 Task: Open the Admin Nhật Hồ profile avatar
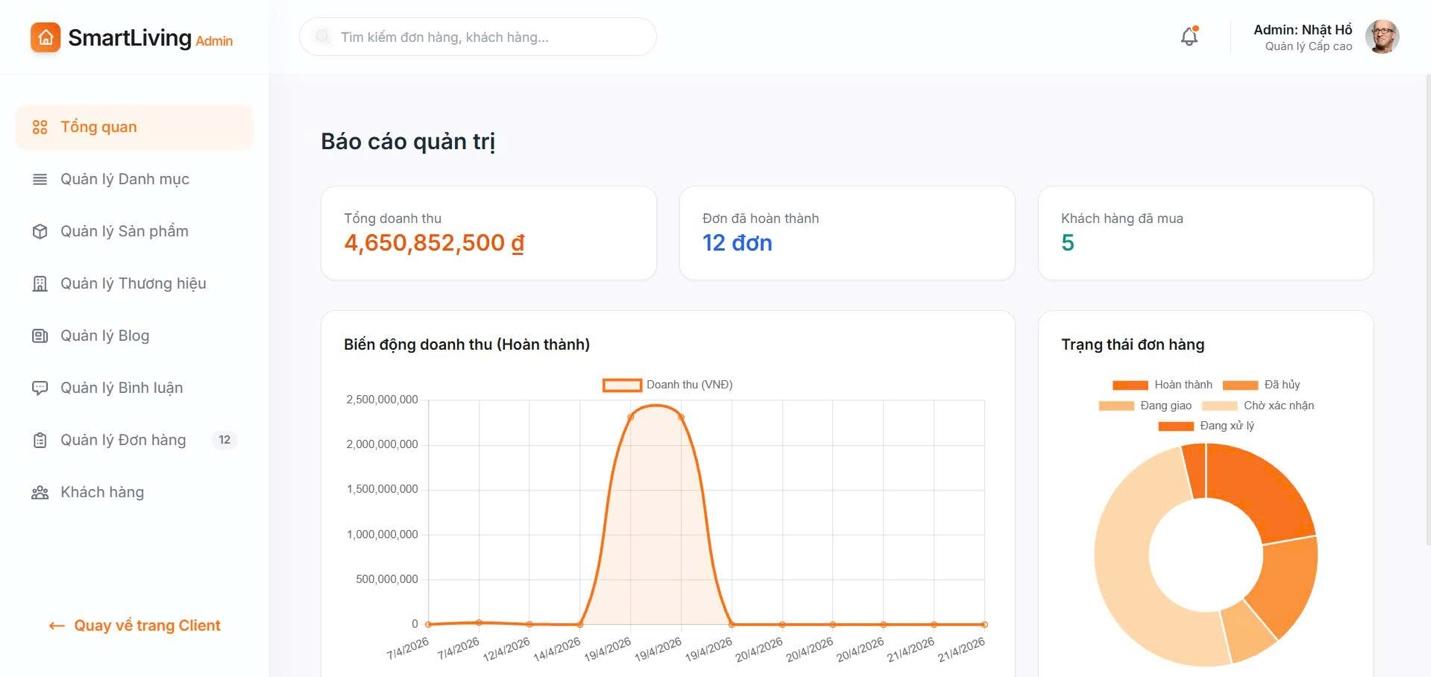[1382, 37]
